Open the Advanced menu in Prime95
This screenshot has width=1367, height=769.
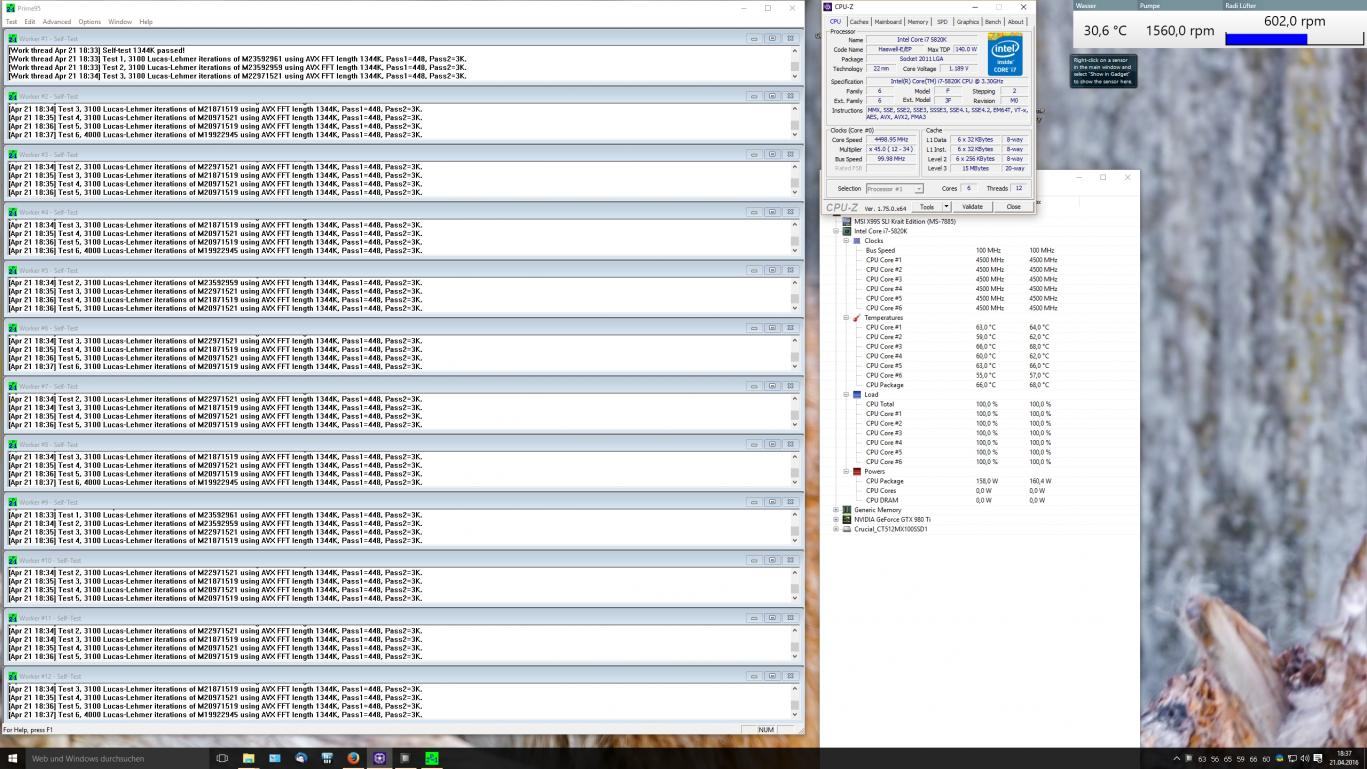point(57,21)
